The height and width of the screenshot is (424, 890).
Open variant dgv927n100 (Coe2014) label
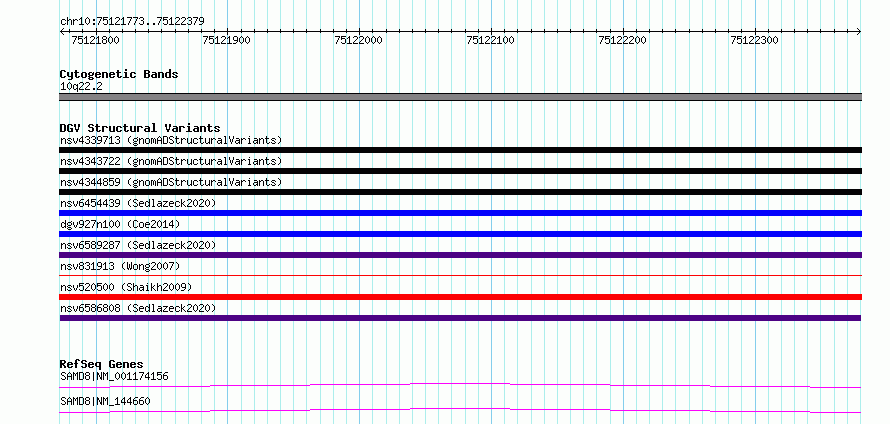(x=120, y=224)
